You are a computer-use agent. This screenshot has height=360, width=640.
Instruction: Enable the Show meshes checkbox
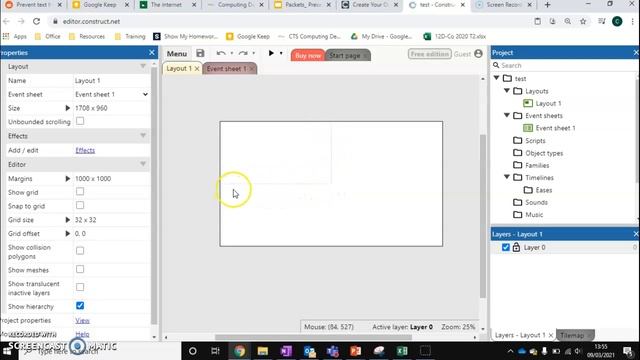[80, 269]
